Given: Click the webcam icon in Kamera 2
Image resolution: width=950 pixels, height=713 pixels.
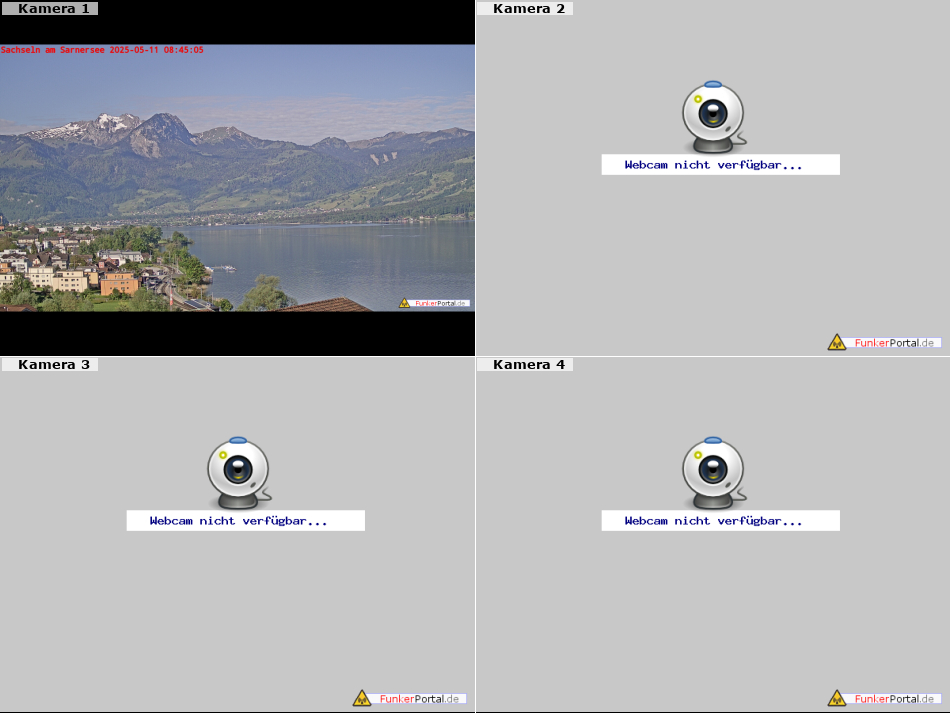Looking at the screenshot, I should point(714,117).
